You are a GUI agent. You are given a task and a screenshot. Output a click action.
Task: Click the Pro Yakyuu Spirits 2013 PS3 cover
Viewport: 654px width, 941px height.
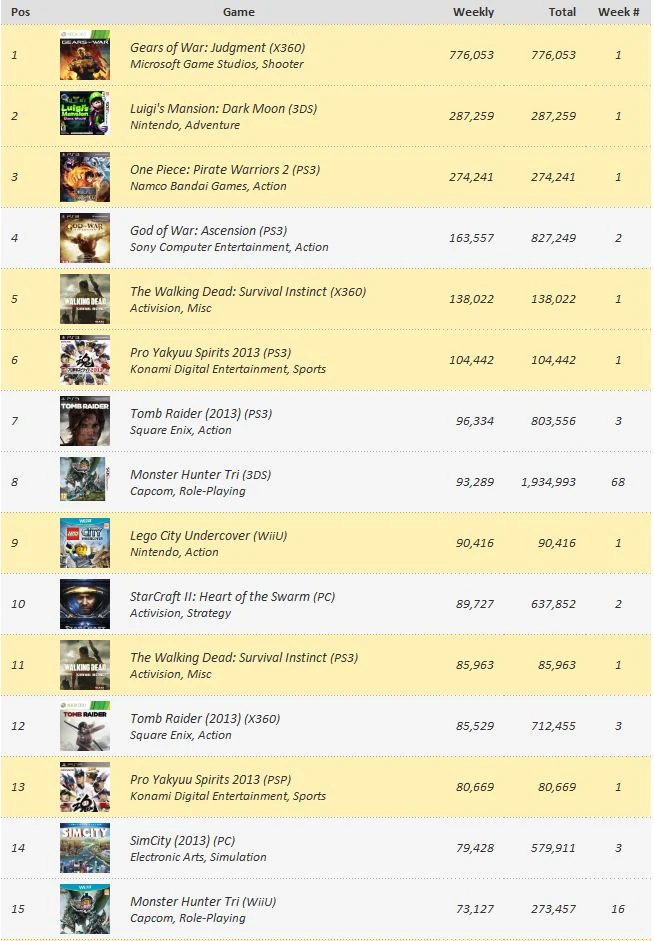click(85, 361)
